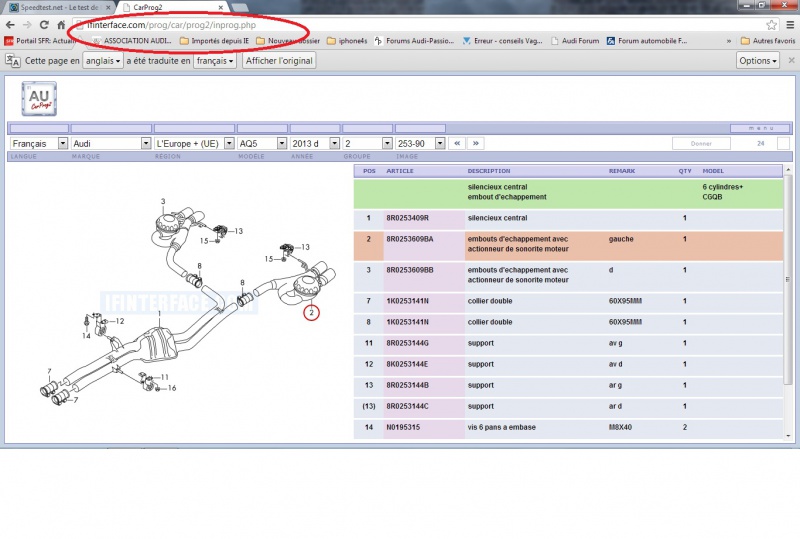
Task: Click circled part number 2 in diagram
Action: click(312, 313)
